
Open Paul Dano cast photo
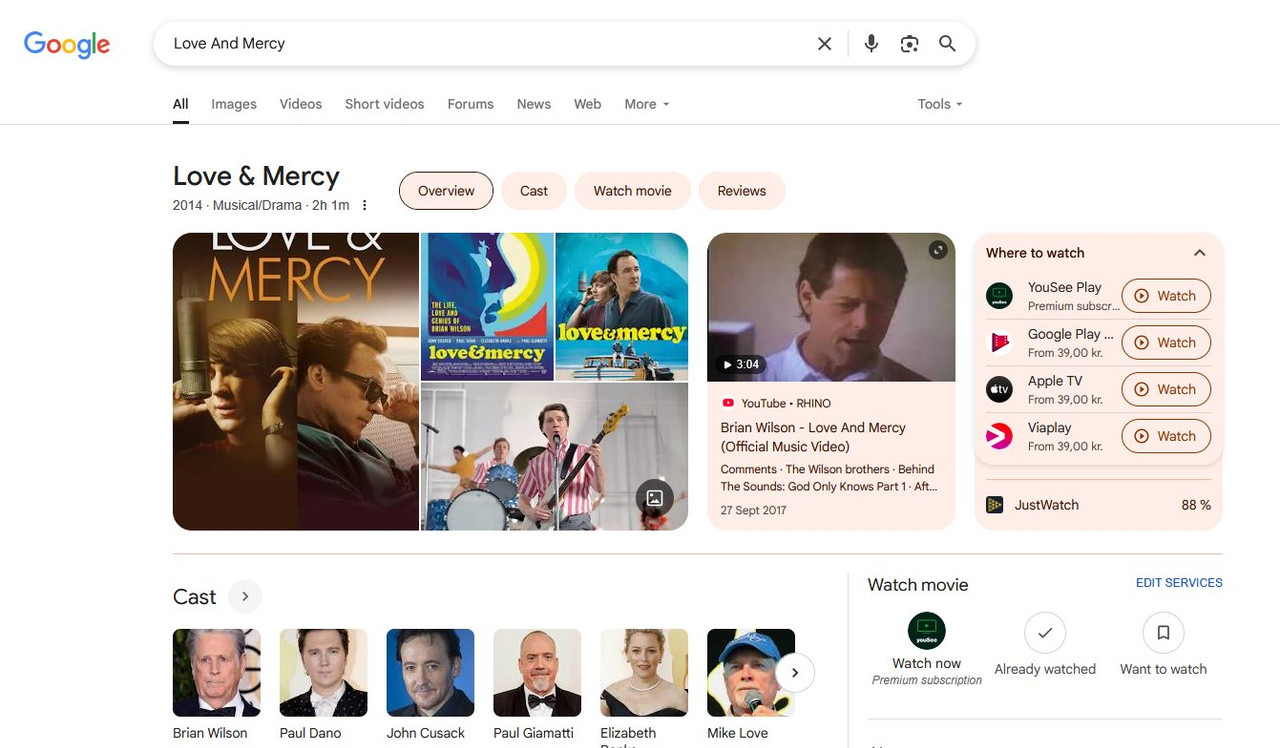coord(324,673)
